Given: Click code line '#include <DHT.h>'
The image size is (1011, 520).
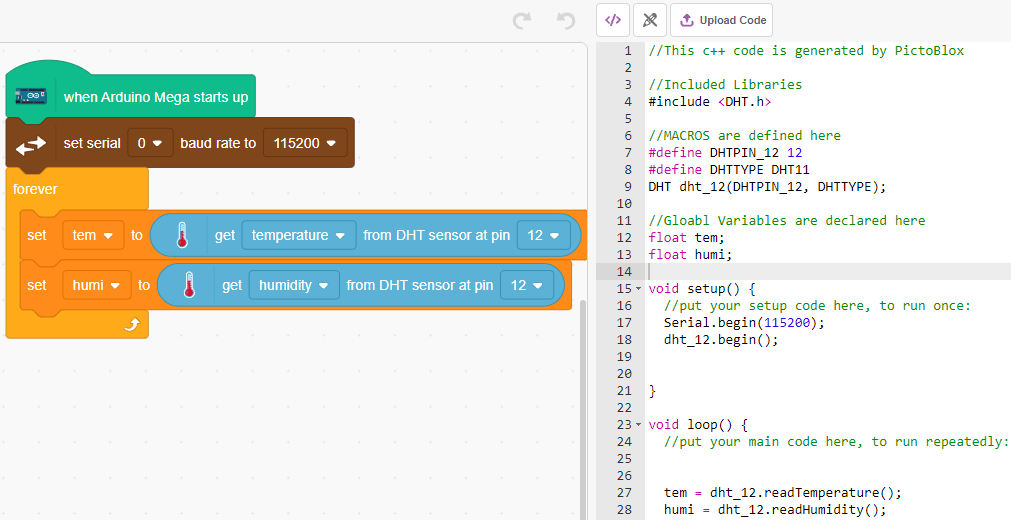Looking at the screenshot, I should (x=709, y=101).
